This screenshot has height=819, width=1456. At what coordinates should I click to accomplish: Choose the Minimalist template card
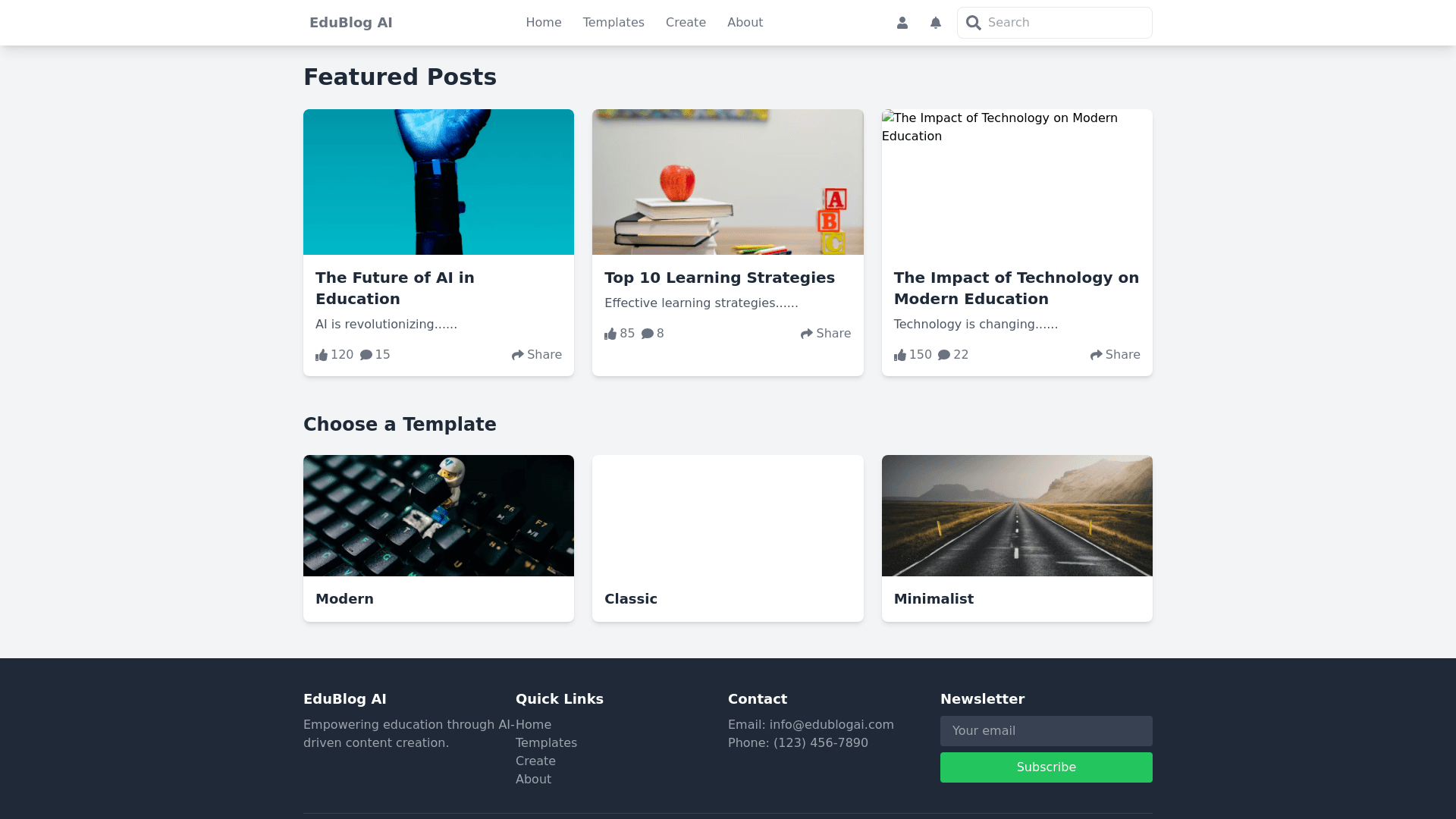pos(1016,538)
